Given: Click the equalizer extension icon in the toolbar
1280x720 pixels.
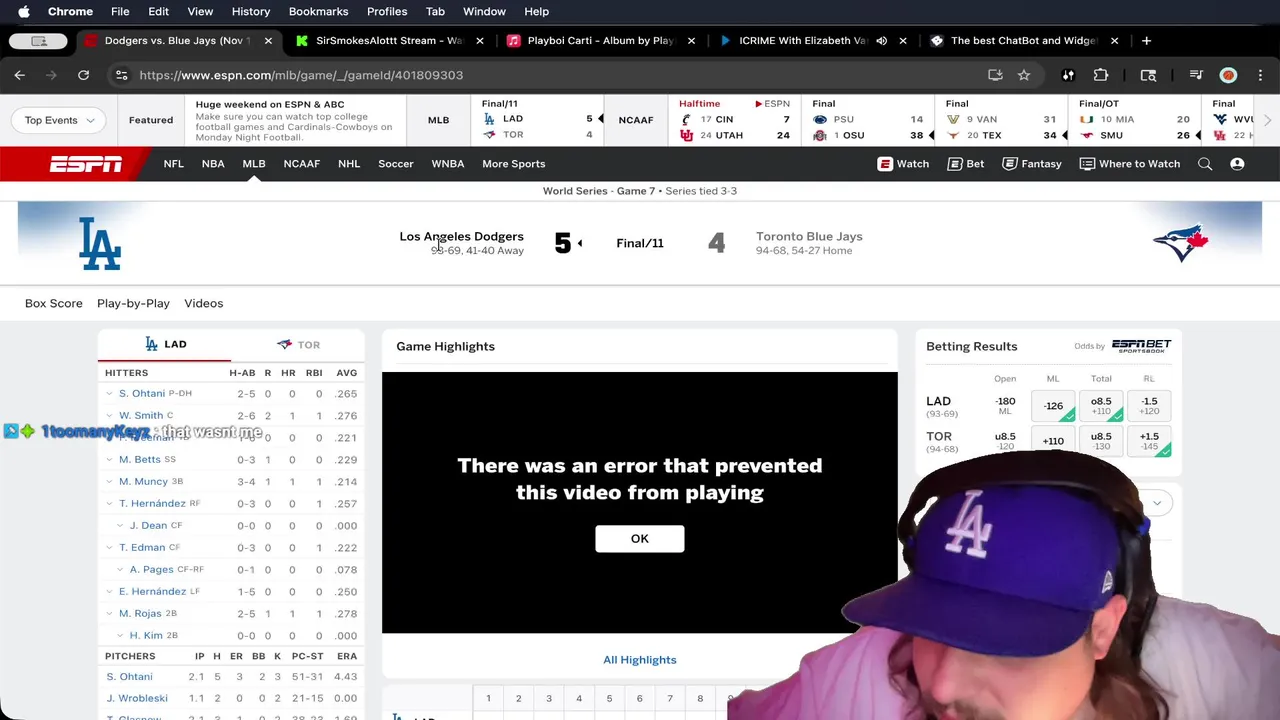Looking at the screenshot, I should [1068, 75].
